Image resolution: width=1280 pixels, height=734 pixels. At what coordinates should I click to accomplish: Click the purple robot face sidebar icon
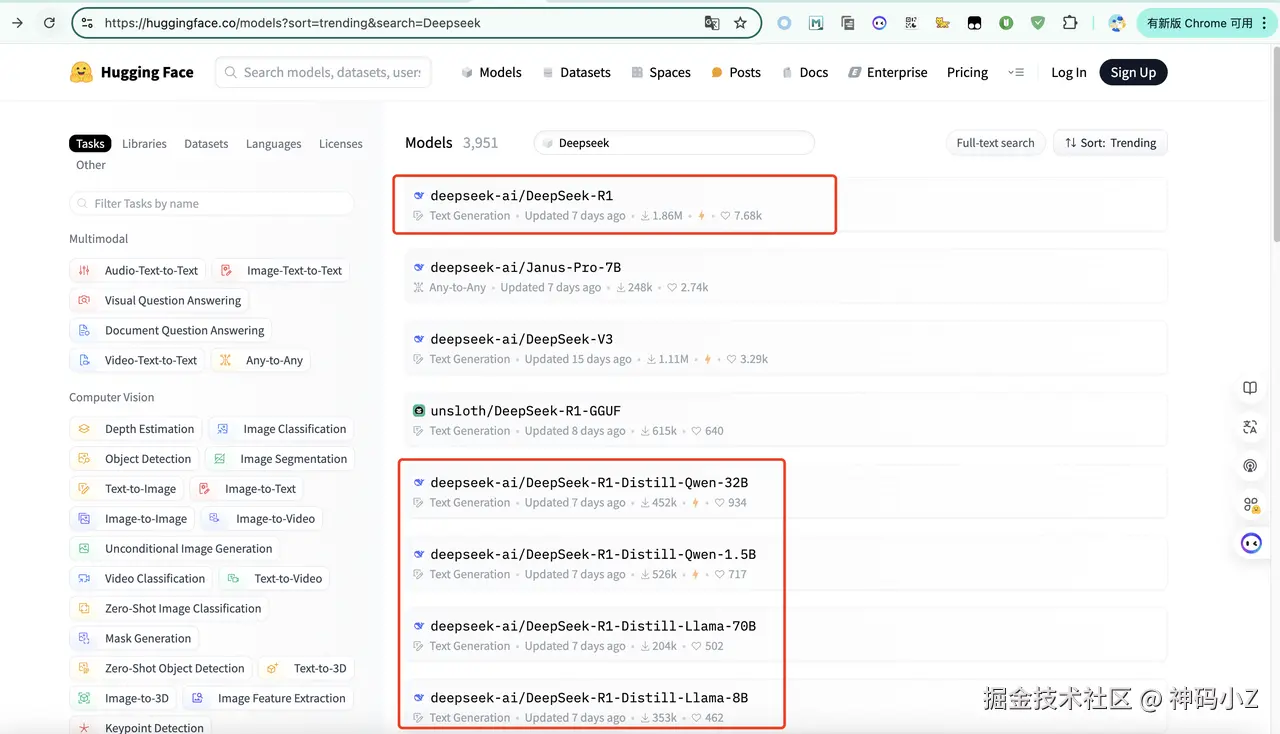(x=1251, y=543)
